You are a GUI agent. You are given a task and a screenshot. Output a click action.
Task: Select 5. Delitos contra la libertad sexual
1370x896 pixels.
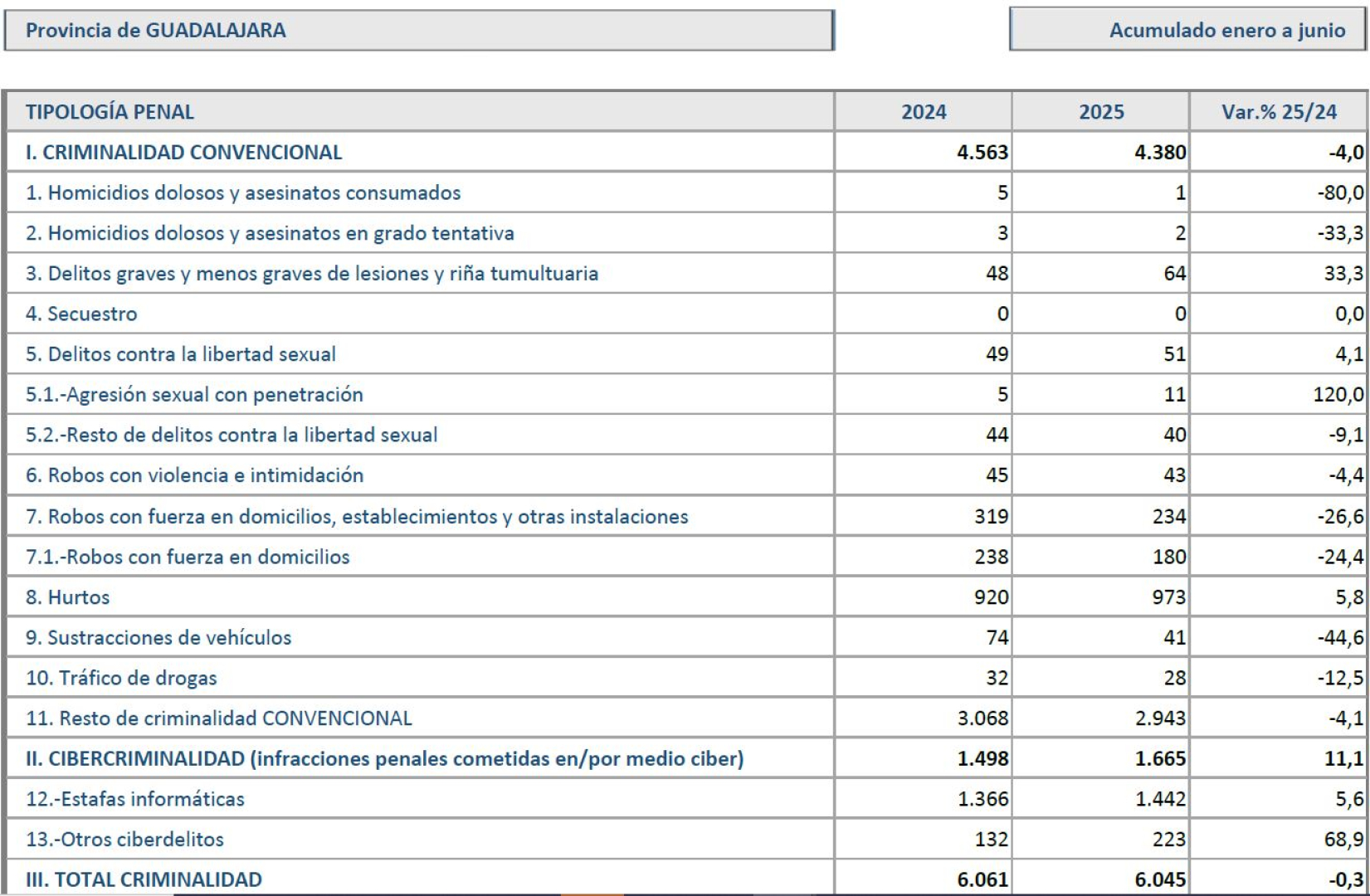181,354
